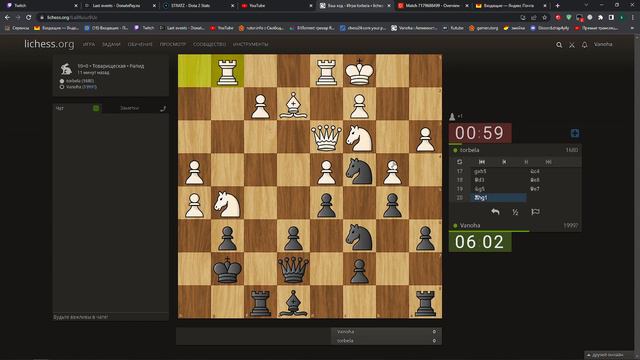The width and height of the screenshot is (640, 360).
Task: Open the crossed-swords challenges icon
Action: tap(572, 45)
